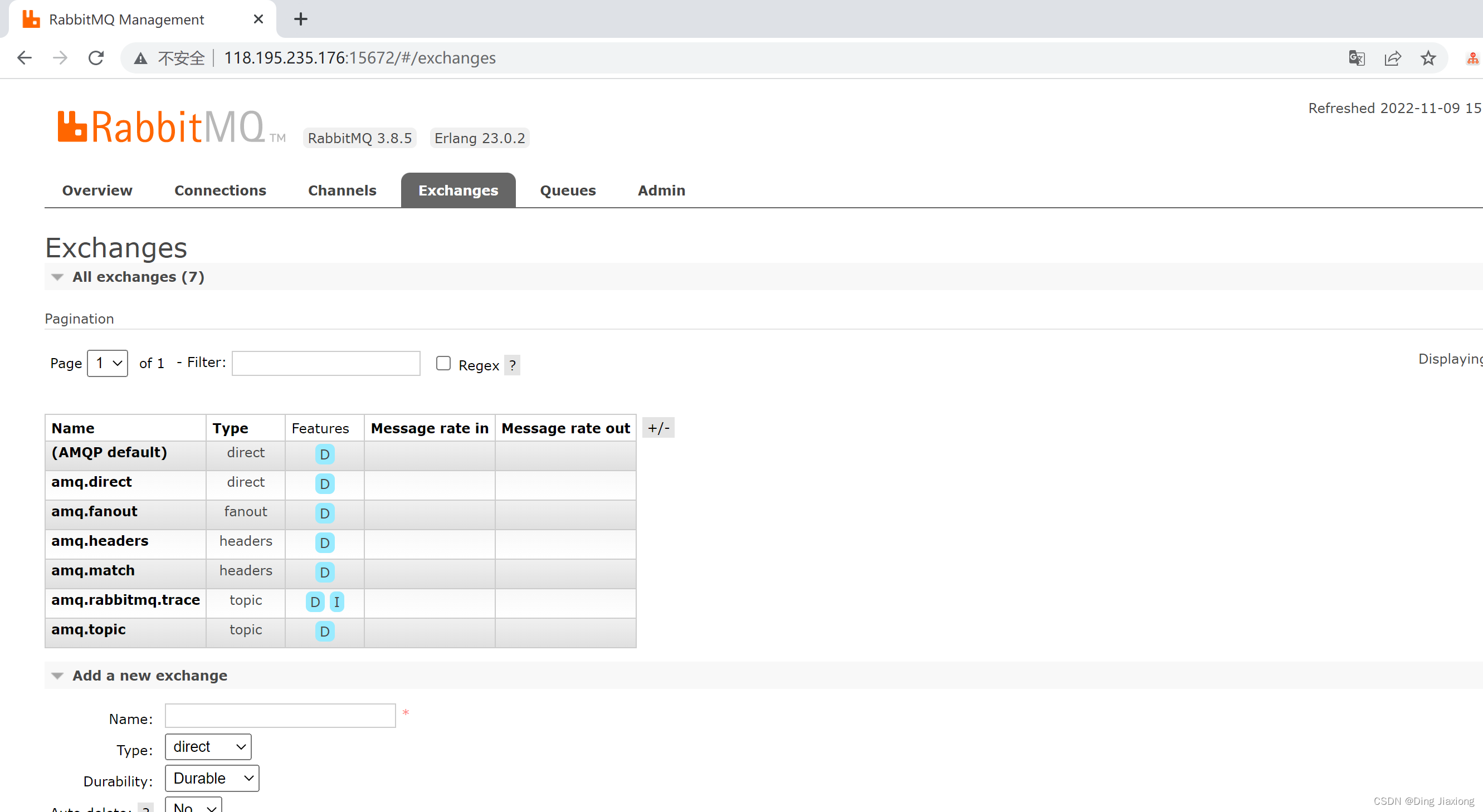Click D feature badge for amq.topic
This screenshot has height=812, width=1483.
coord(325,631)
